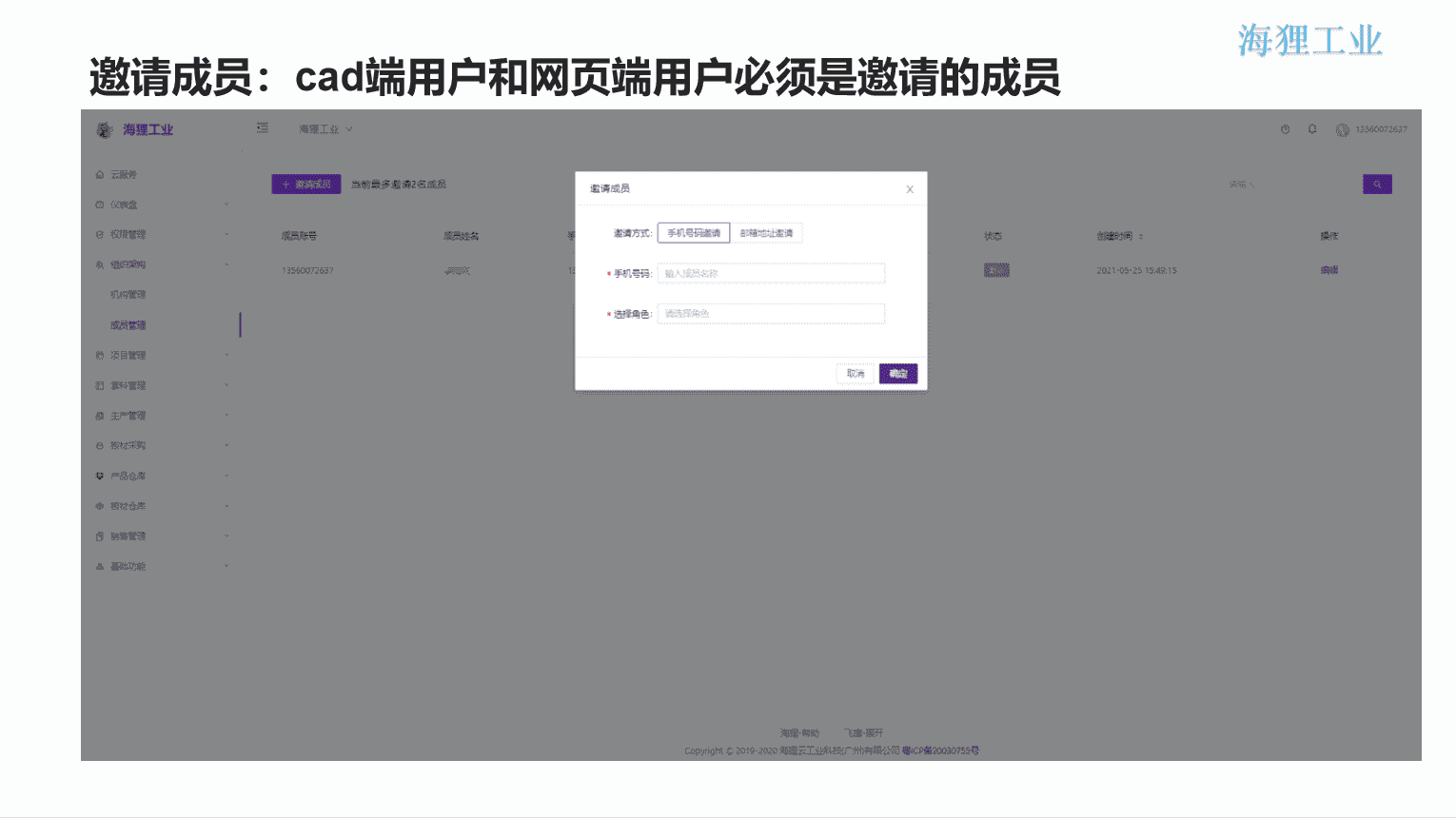This screenshot has width=1456, height=818.
Task: Click the 组织架构 people icon
Action: pos(100,265)
